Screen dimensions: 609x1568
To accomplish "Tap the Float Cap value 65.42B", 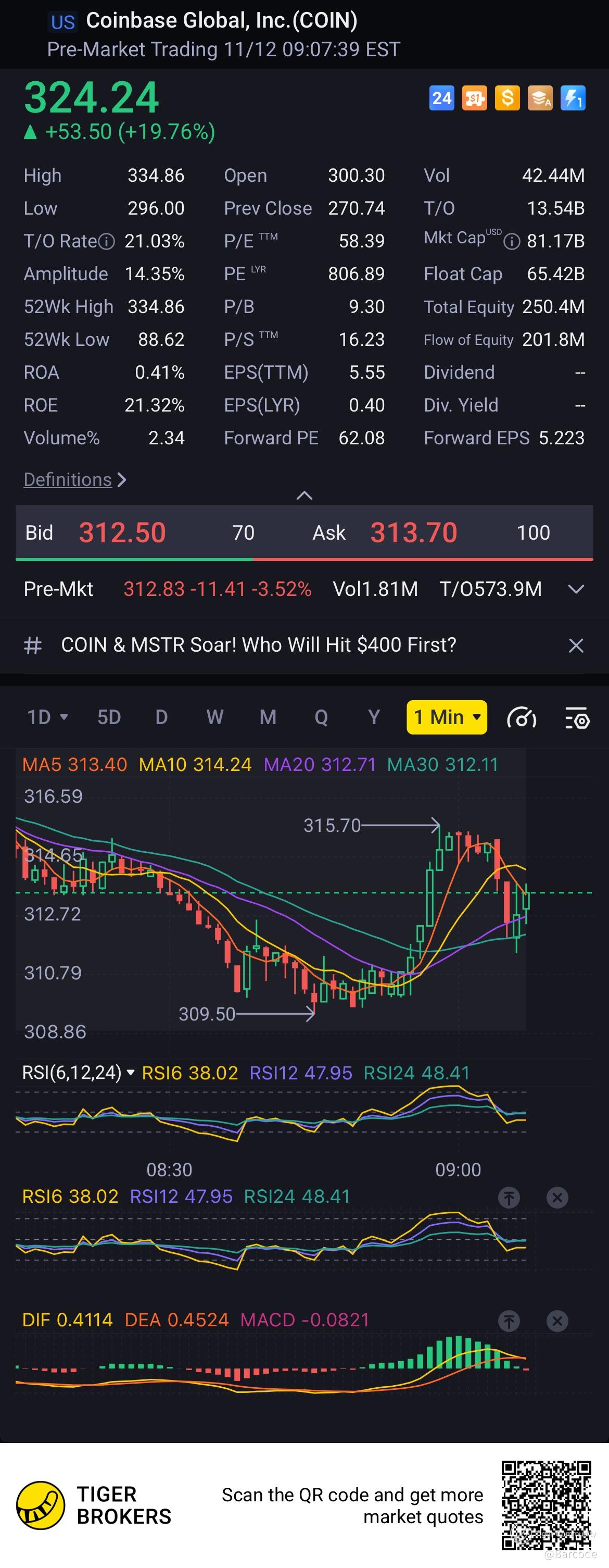I will point(556,274).
